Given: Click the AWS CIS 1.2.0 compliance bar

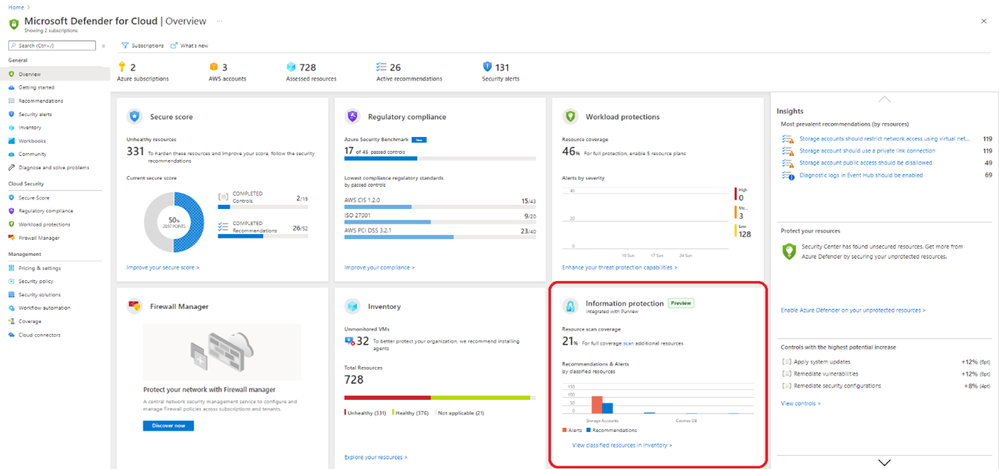Looking at the screenshot, I should coord(440,207).
